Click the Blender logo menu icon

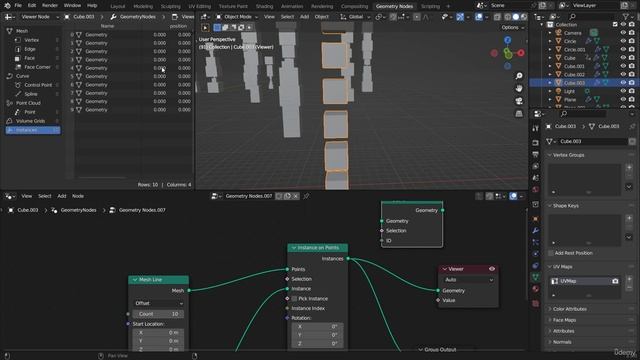(x=7, y=6)
